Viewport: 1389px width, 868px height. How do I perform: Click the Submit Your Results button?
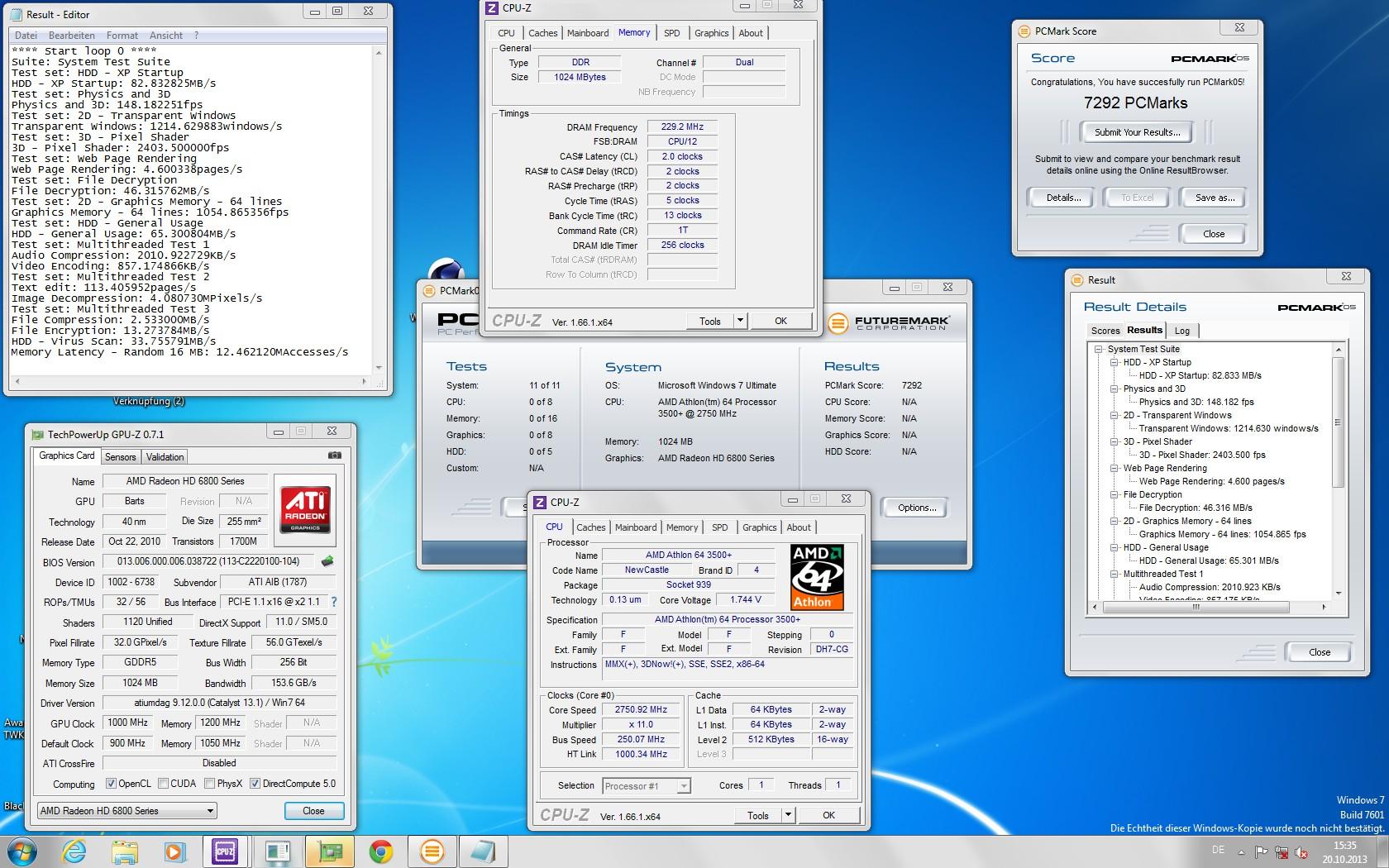pyautogui.click(x=1138, y=132)
